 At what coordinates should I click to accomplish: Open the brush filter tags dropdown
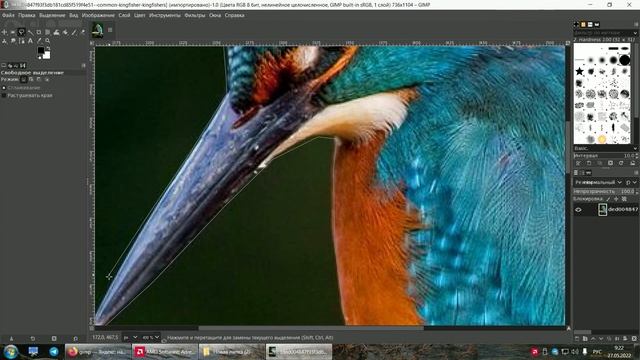tap(636, 33)
